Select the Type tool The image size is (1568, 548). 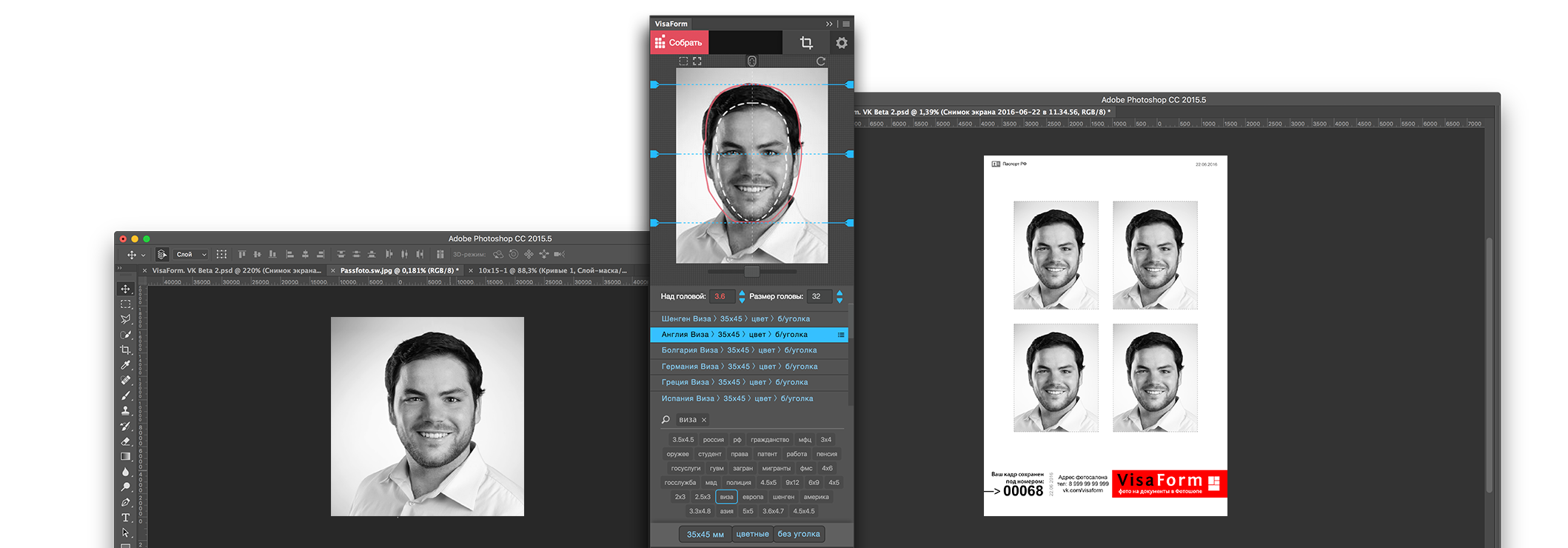(125, 517)
